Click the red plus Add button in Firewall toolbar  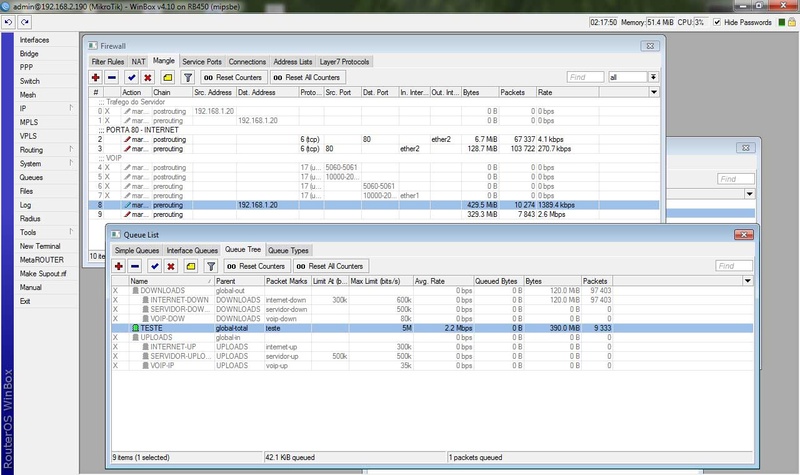[96, 77]
